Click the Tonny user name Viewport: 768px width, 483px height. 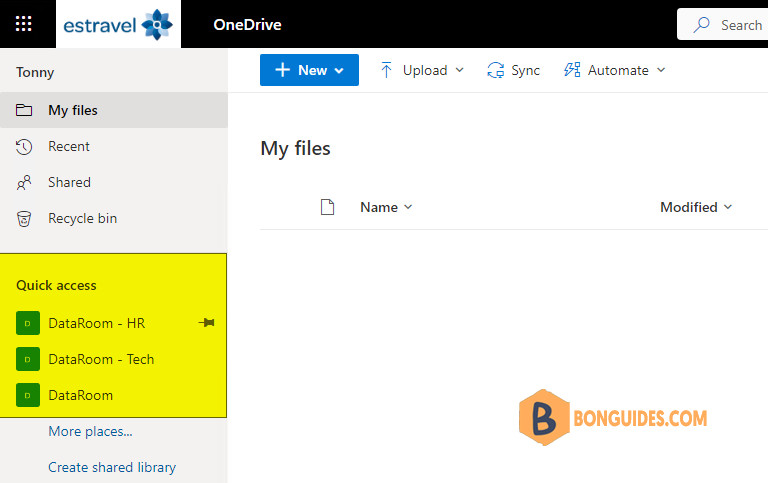coord(35,72)
